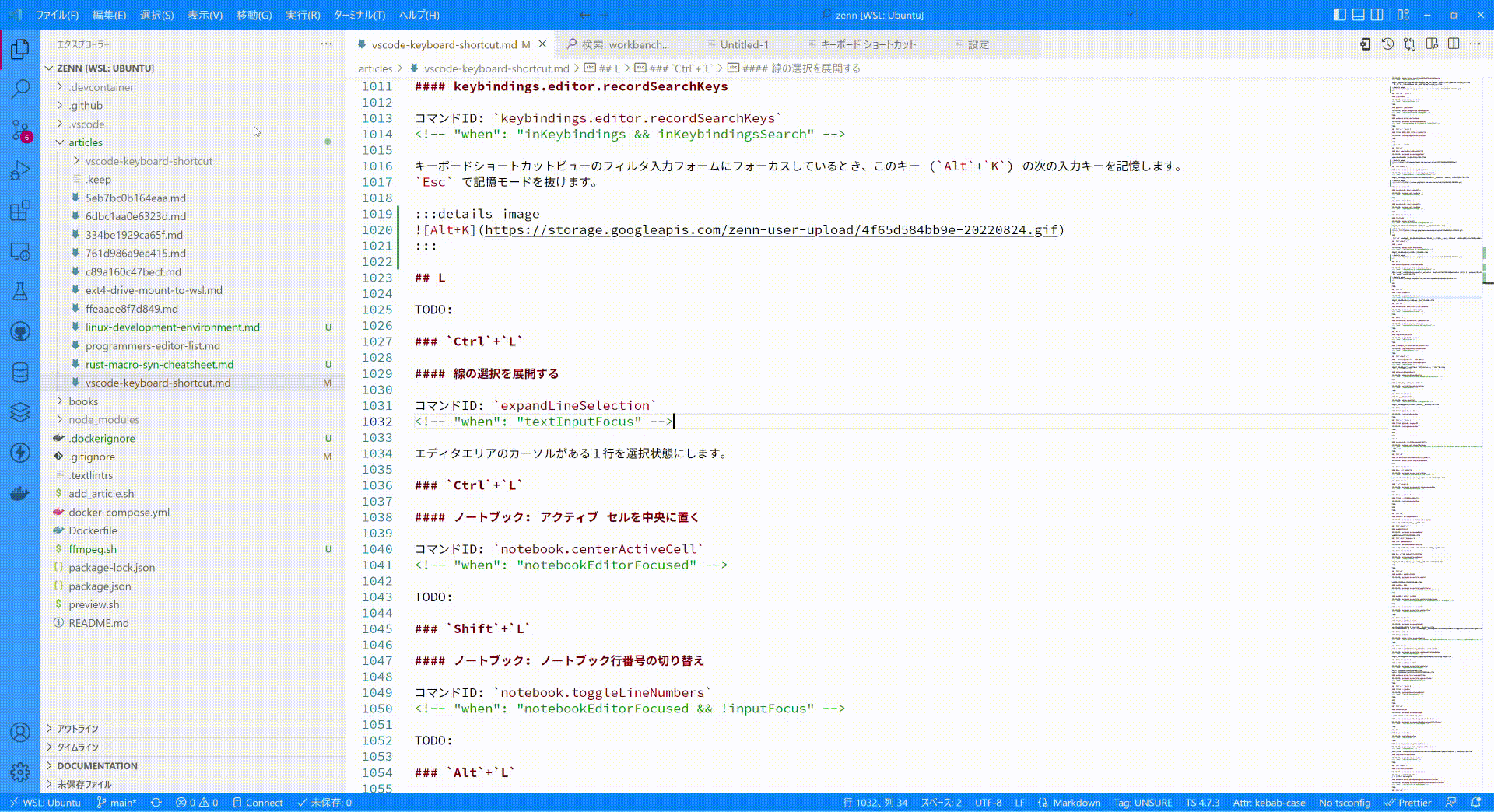Screen dimensions: 1494x812
Task: Open the Explorer view in activity bar
Action: (20, 50)
